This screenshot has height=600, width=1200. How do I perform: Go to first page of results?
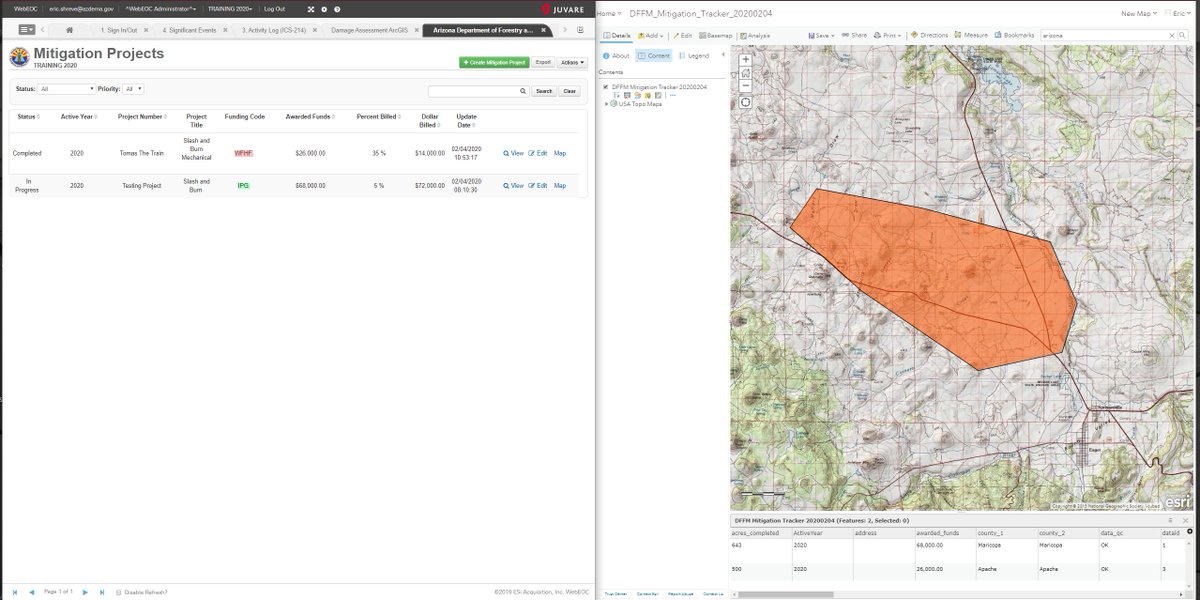pos(15,592)
